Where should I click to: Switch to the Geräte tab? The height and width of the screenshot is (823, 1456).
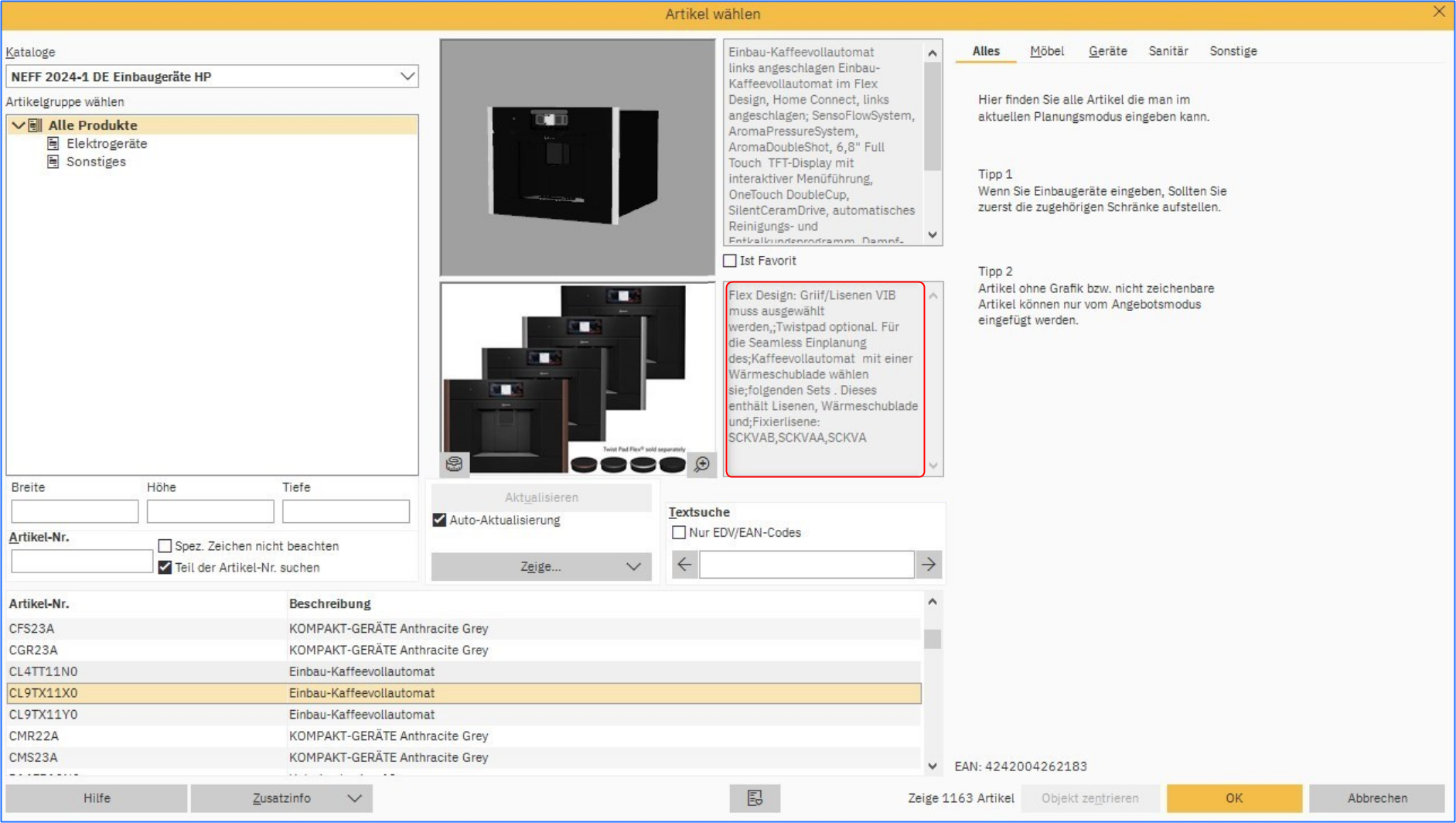1107,51
